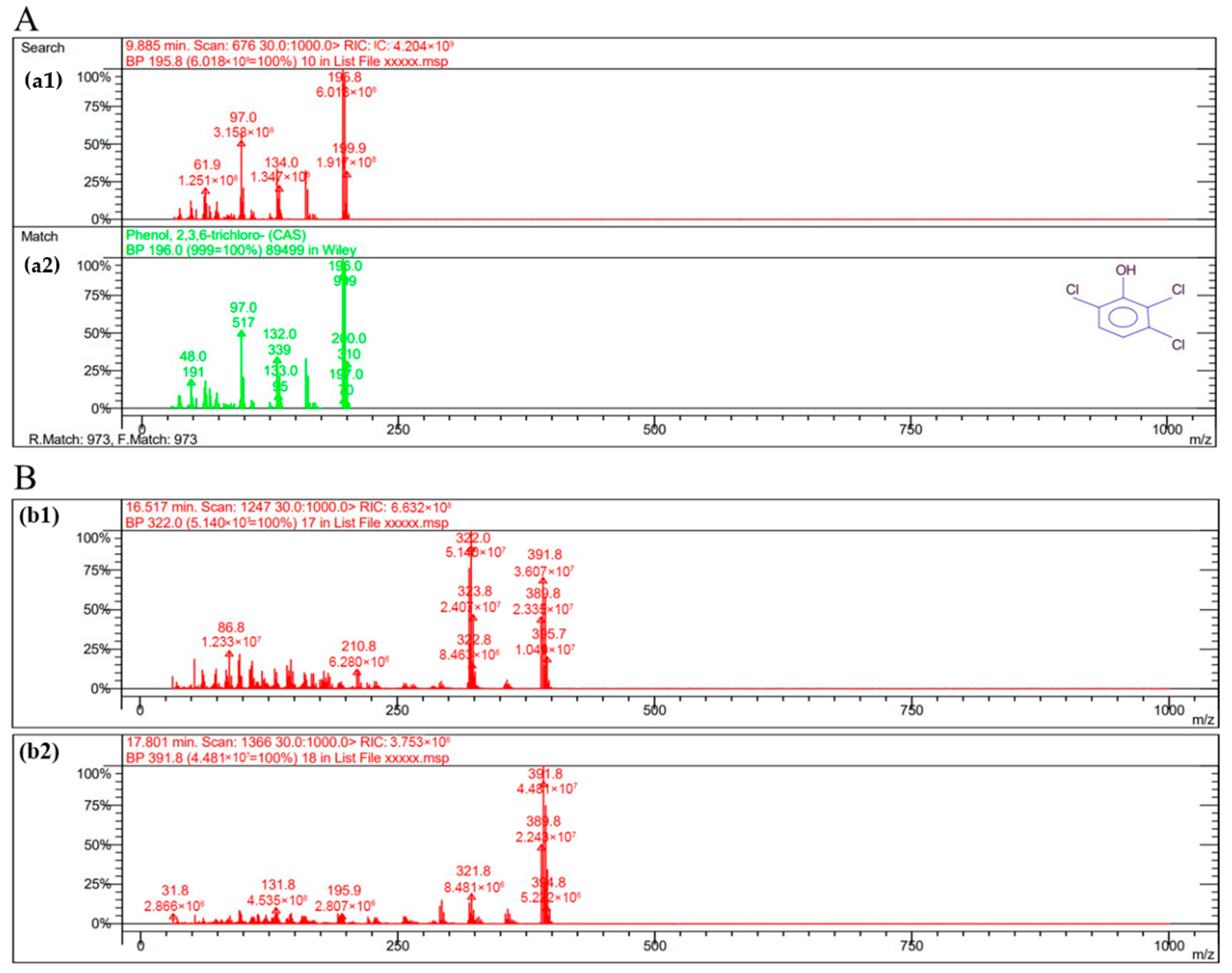Select the 321.8 peak marker in panel b2
1232x973 pixels.
(471, 898)
